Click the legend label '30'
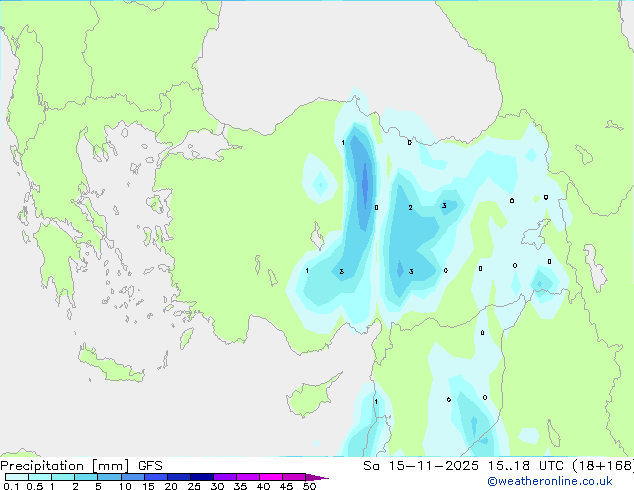 (x=217, y=486)
